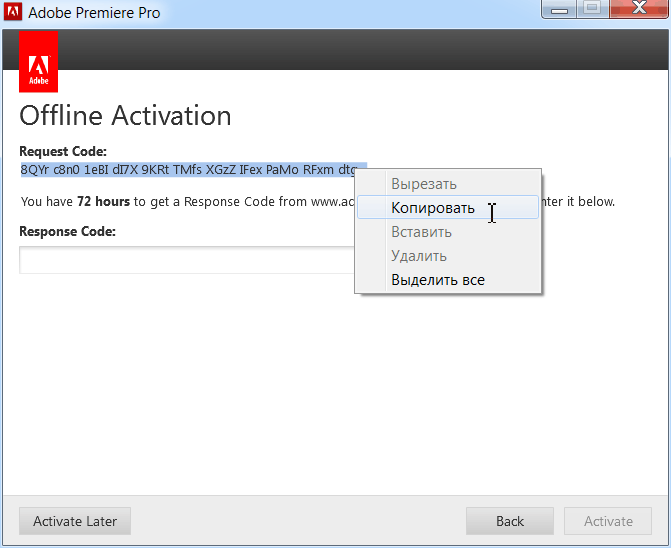Pick Удалить from the context menu
The height and width of the screenshot is (548, 671).
448,255
